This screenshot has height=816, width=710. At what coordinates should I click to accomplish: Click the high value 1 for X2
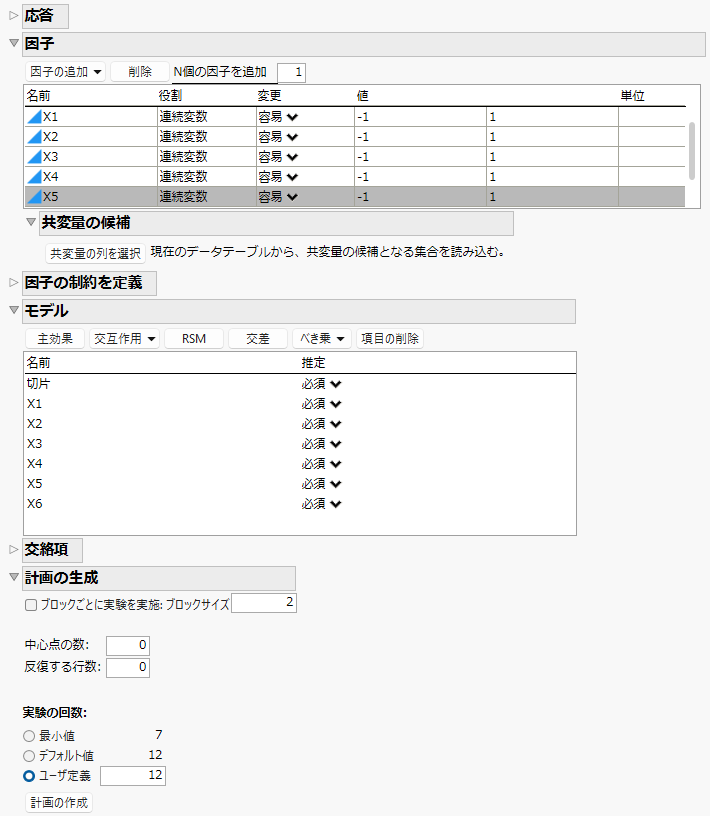tap(553, 137)
